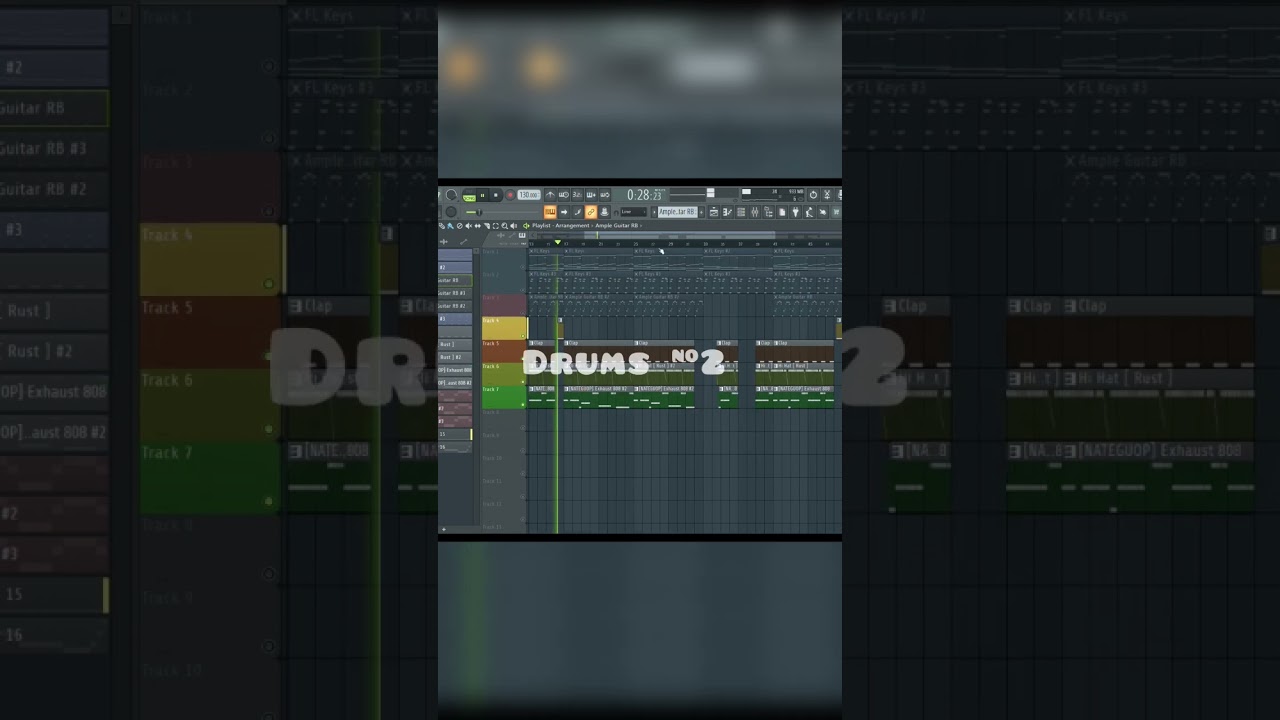1280x720 pixels.
Task: Mute Track 5 via its green dot
Action: pos(524,358)
